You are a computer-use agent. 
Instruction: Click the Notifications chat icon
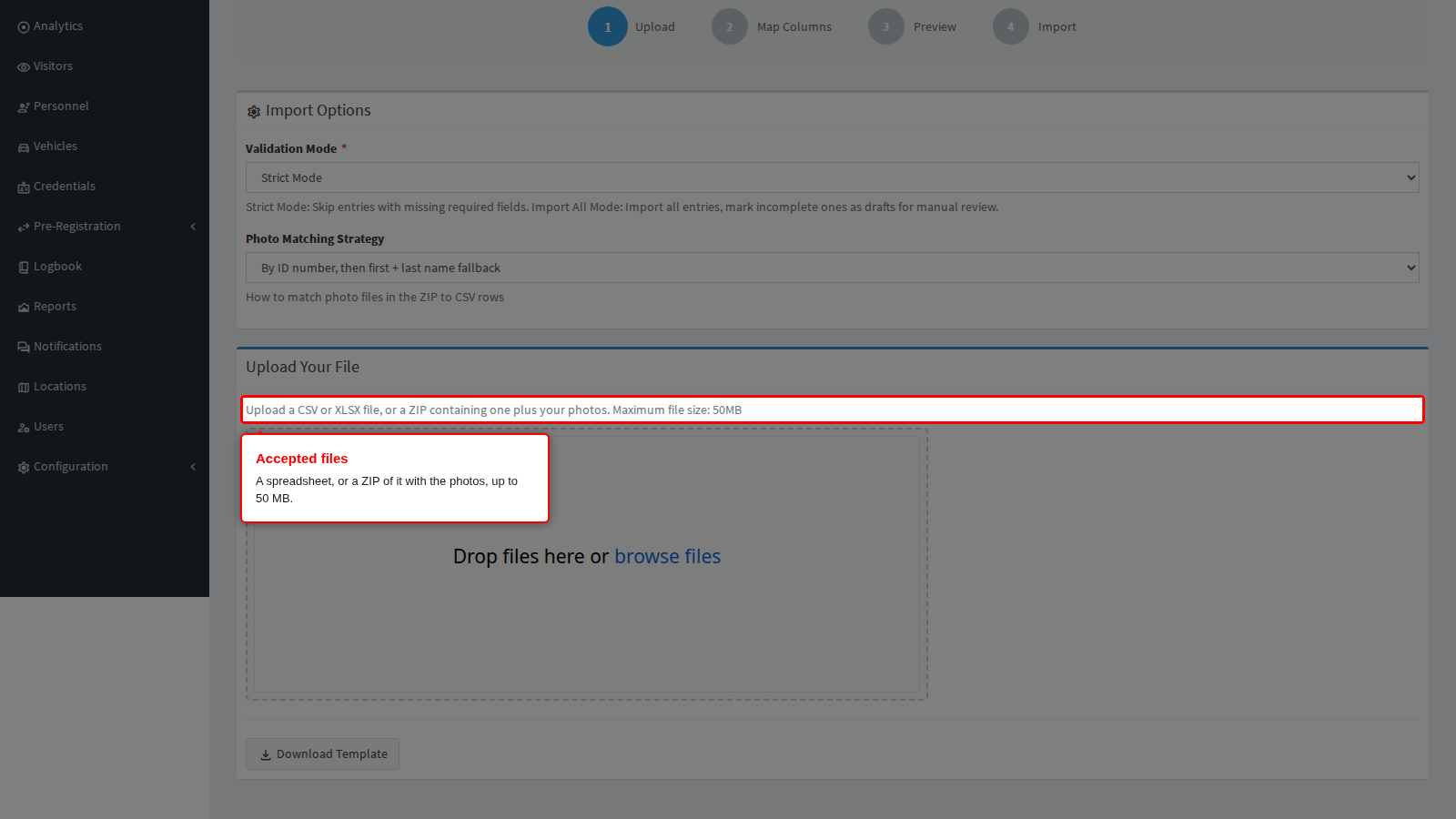coord(24,348)
